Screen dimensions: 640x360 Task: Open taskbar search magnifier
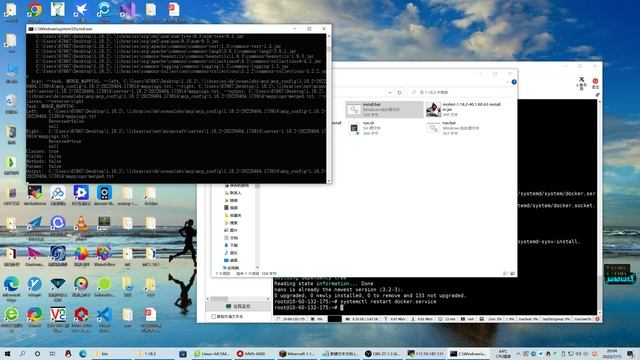coord(22,353)
